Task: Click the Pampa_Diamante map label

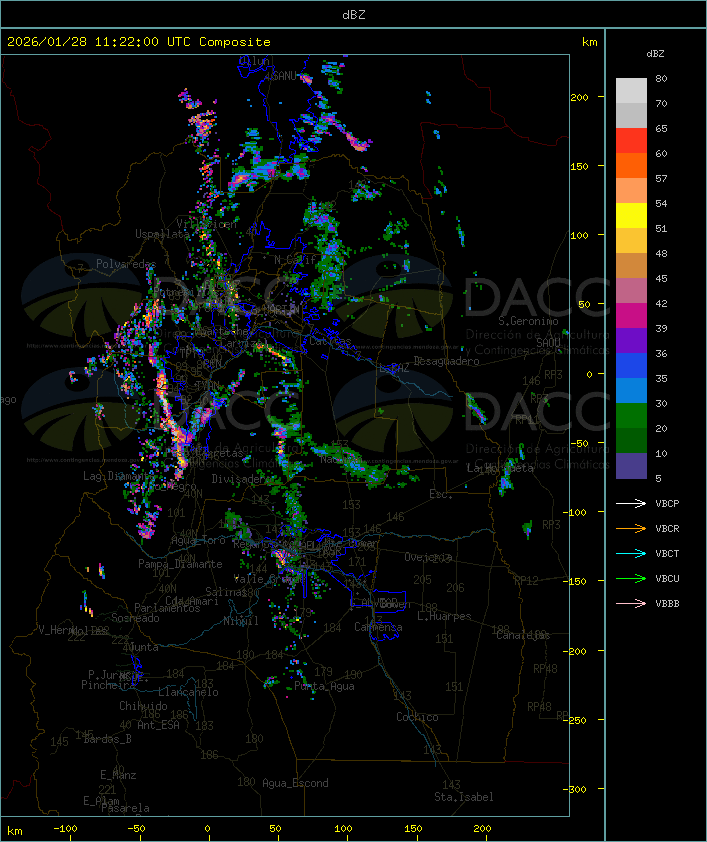Action: coord(180,564)
